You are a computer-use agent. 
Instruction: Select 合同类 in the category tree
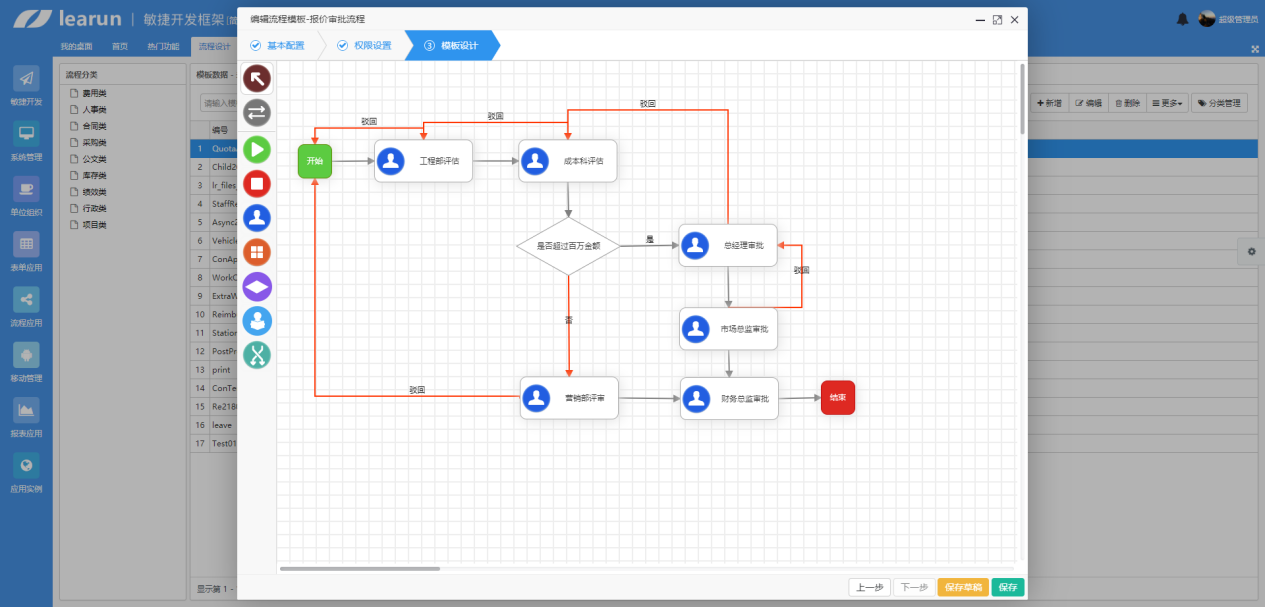click(94, 126)
